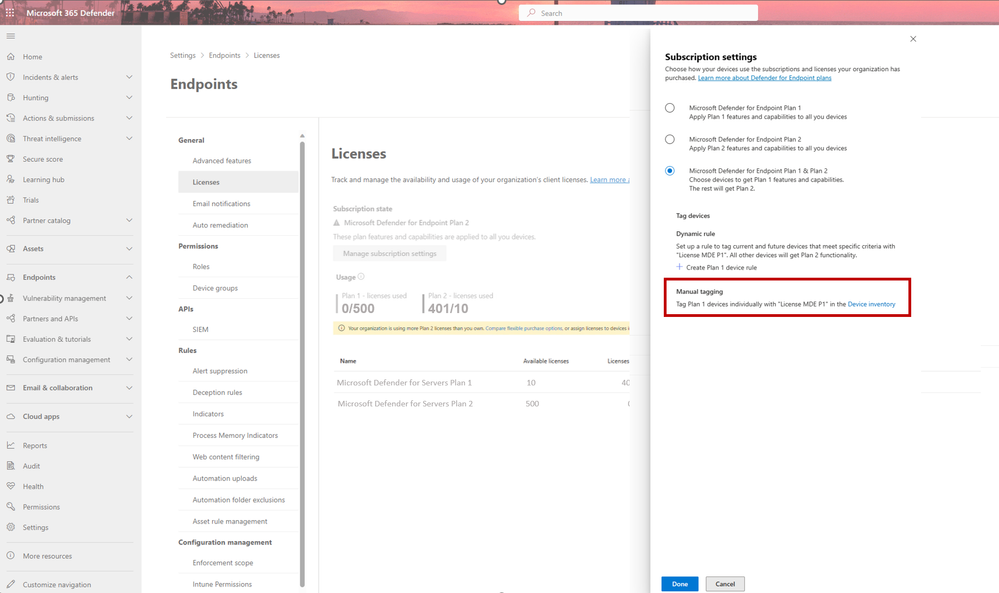
Task: Select Licenses in settings list
Action: click(238, 182)
